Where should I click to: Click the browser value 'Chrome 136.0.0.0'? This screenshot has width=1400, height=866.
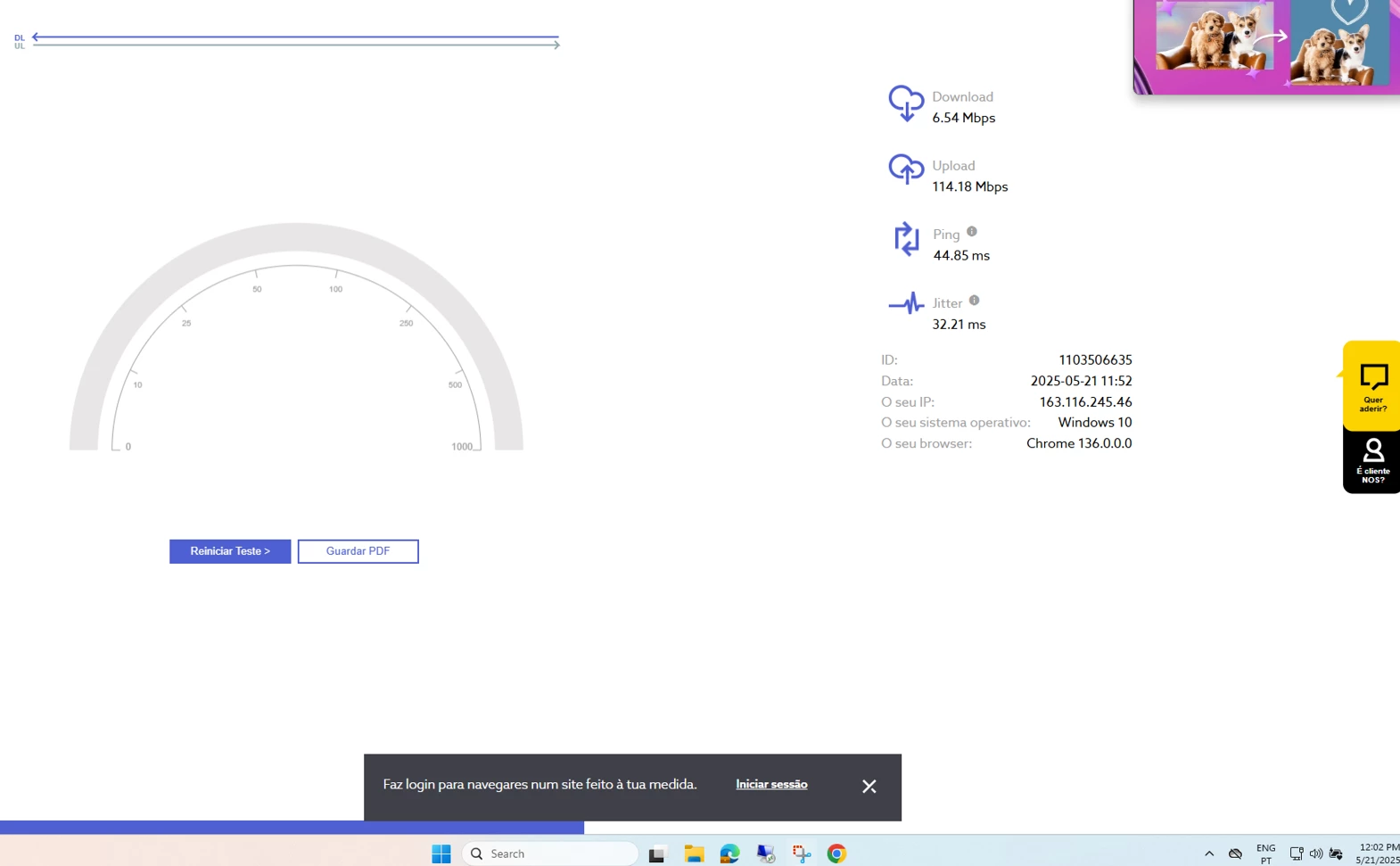click(1079, 443)
